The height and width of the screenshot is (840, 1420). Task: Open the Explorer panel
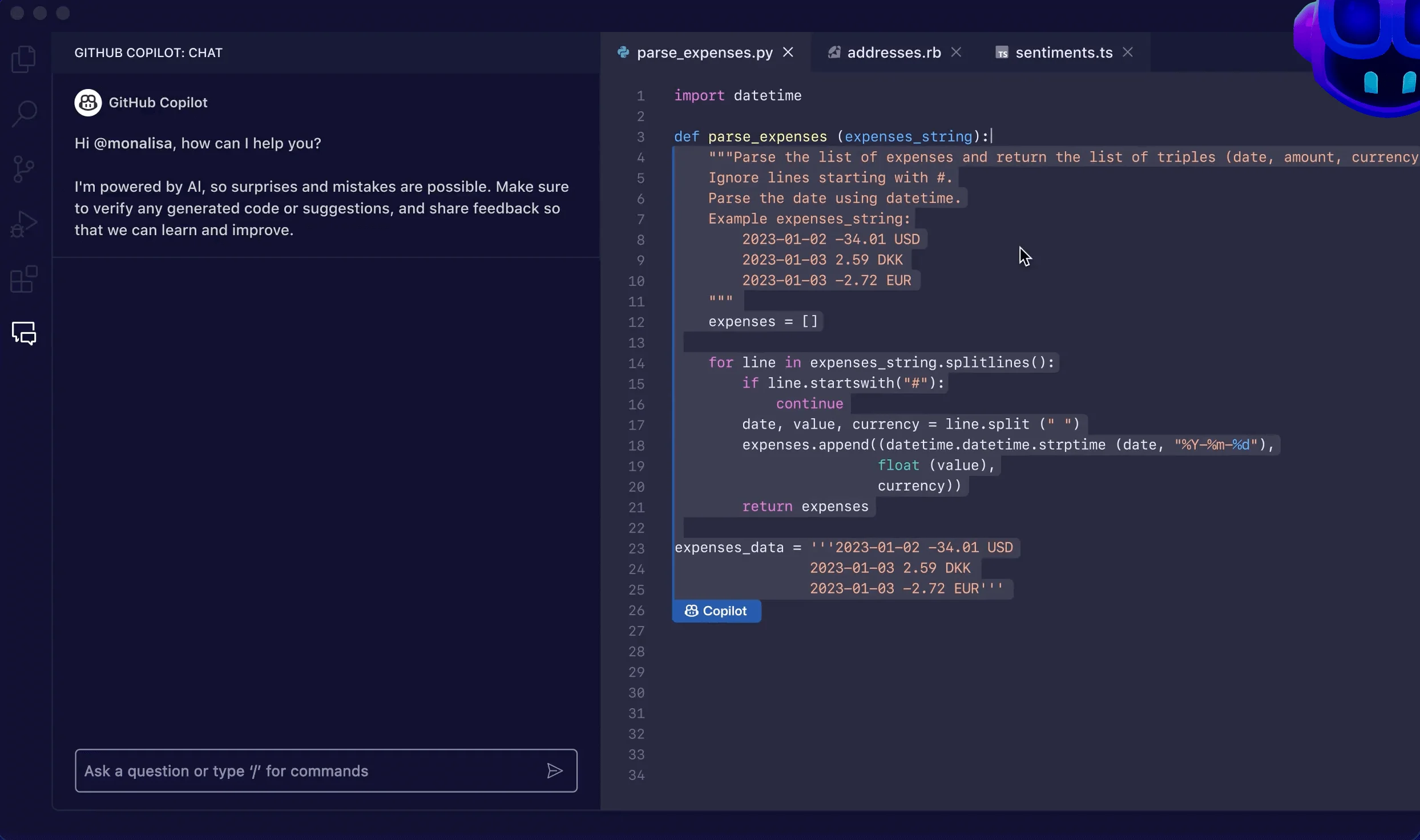click(23, 59)
